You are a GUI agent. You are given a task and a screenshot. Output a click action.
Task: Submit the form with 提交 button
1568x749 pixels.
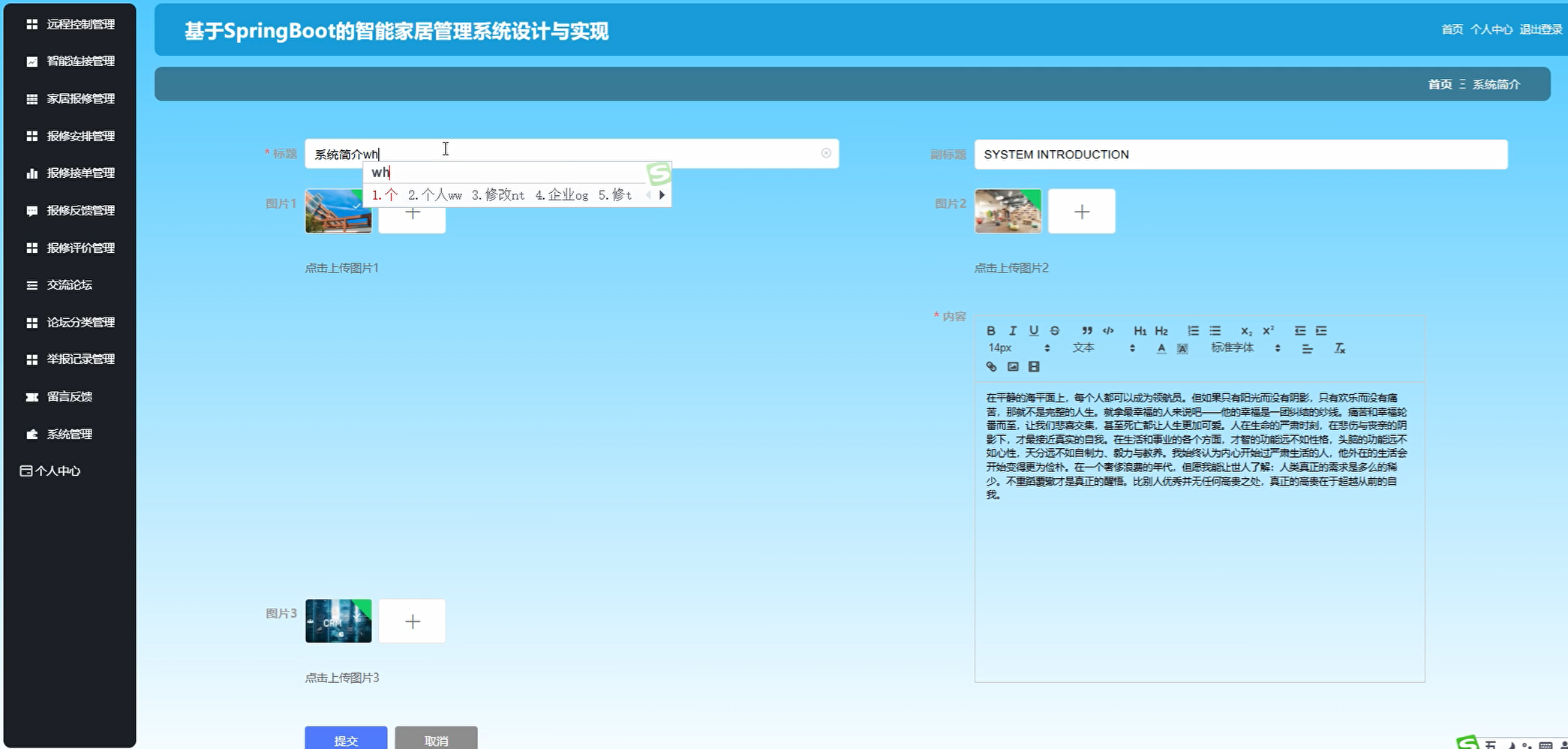click(x=345, y=740)
